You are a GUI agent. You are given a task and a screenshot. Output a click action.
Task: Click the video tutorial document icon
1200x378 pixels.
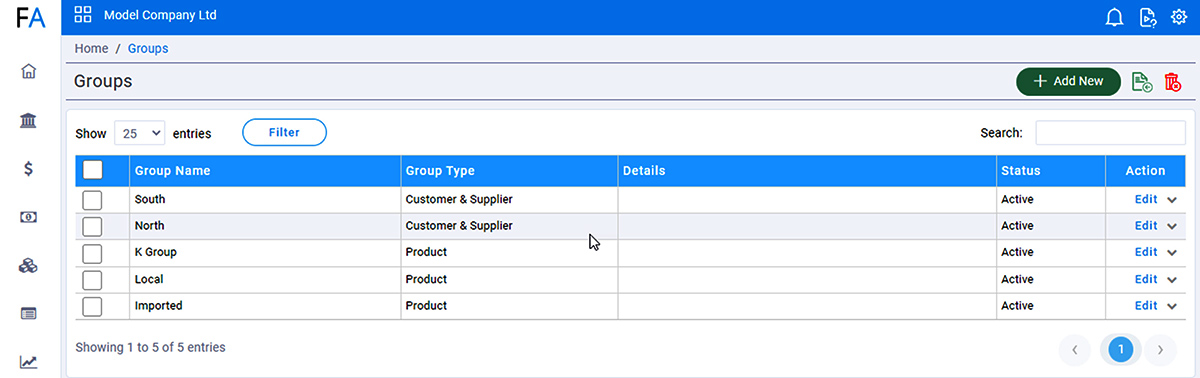point(1147,17)
